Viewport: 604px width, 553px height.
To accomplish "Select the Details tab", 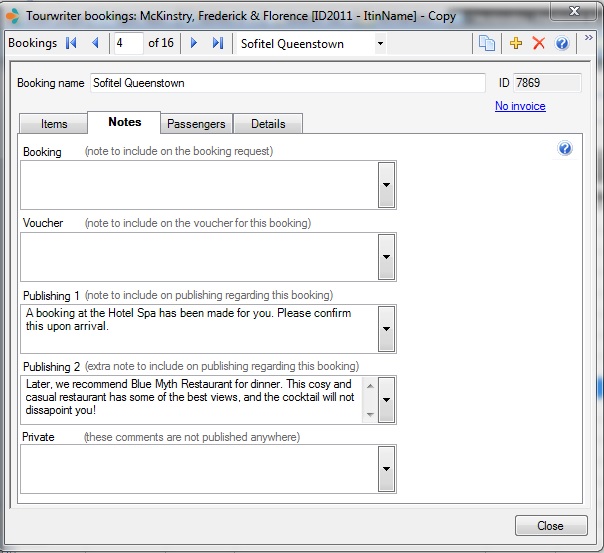I will tap(268, 124).
